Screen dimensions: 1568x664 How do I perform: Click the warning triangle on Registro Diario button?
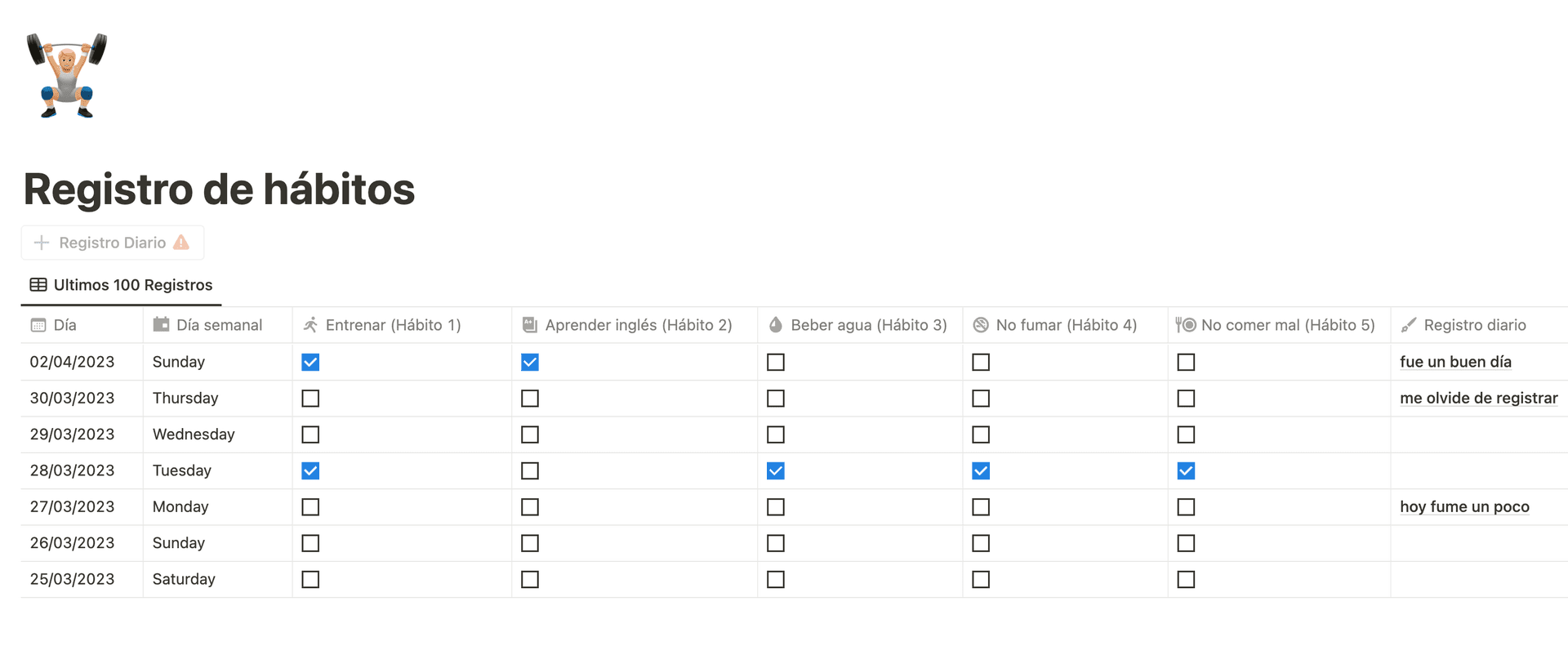pyautogui.click(x=181, y=243)
